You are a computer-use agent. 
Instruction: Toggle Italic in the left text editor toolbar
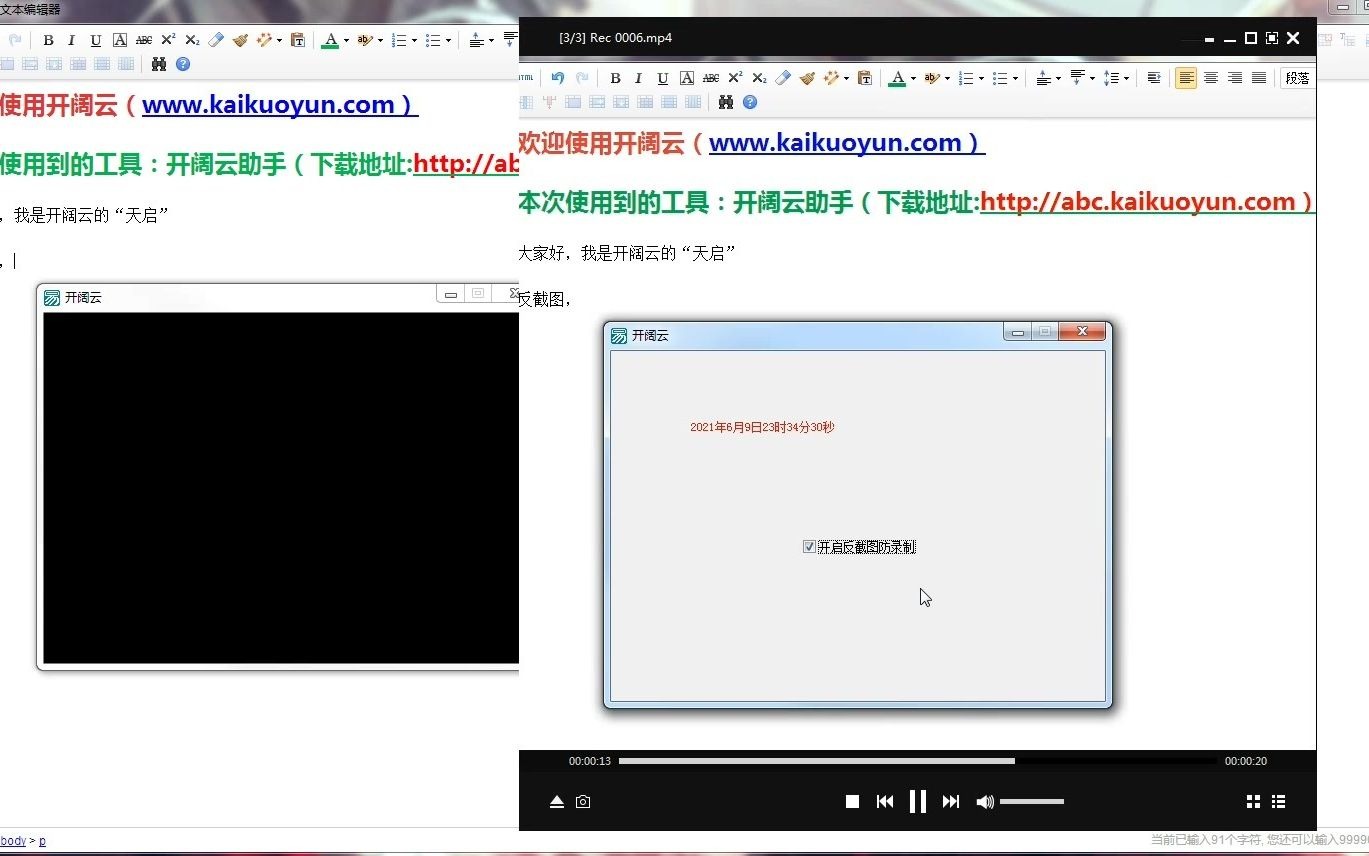click(71, 41)
